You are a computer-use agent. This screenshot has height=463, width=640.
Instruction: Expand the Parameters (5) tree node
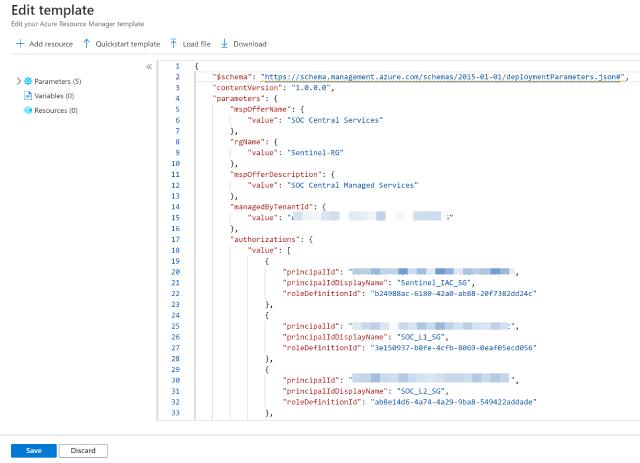(x=18, y=81)
